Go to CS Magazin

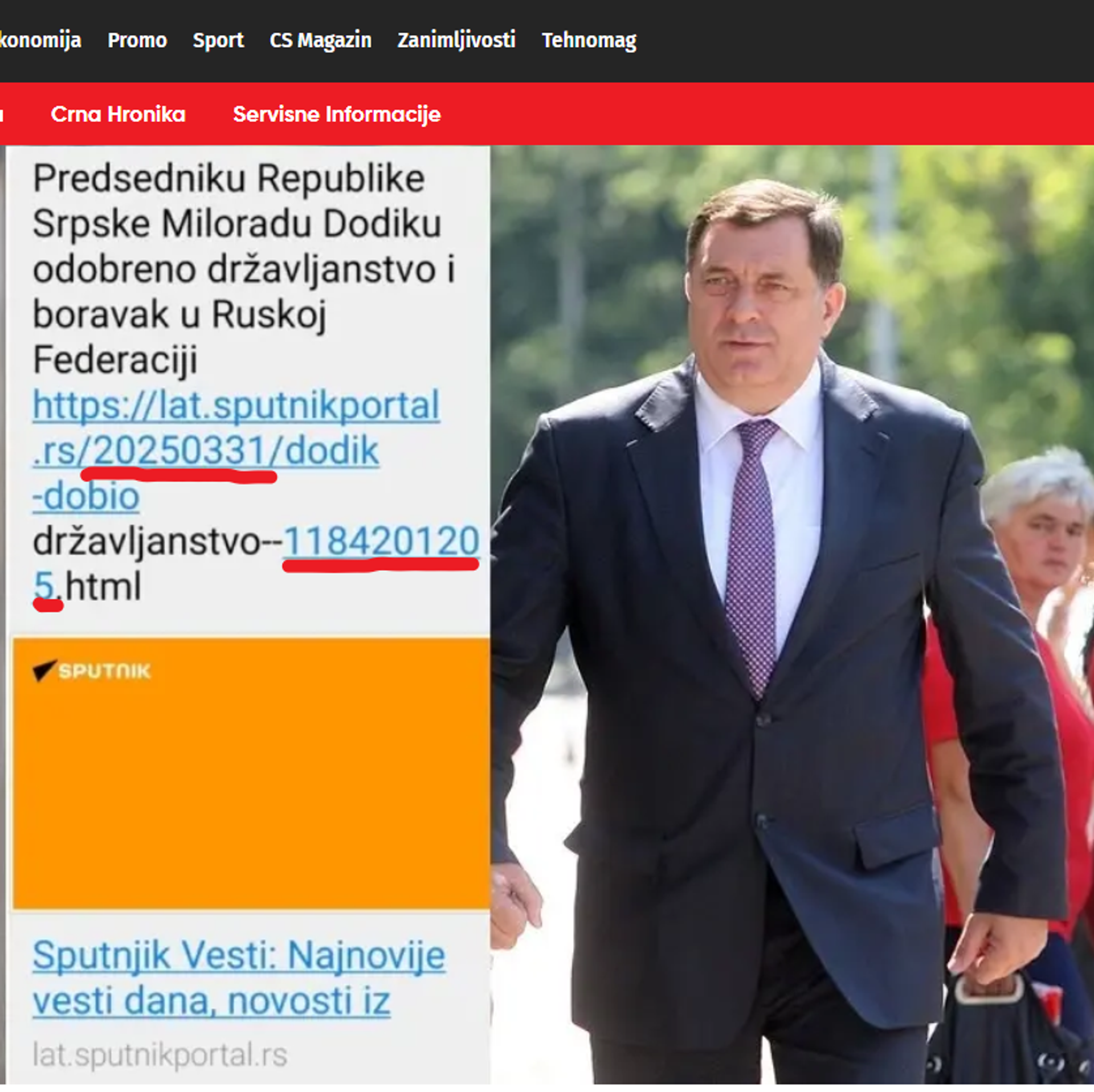coord(321,40)
